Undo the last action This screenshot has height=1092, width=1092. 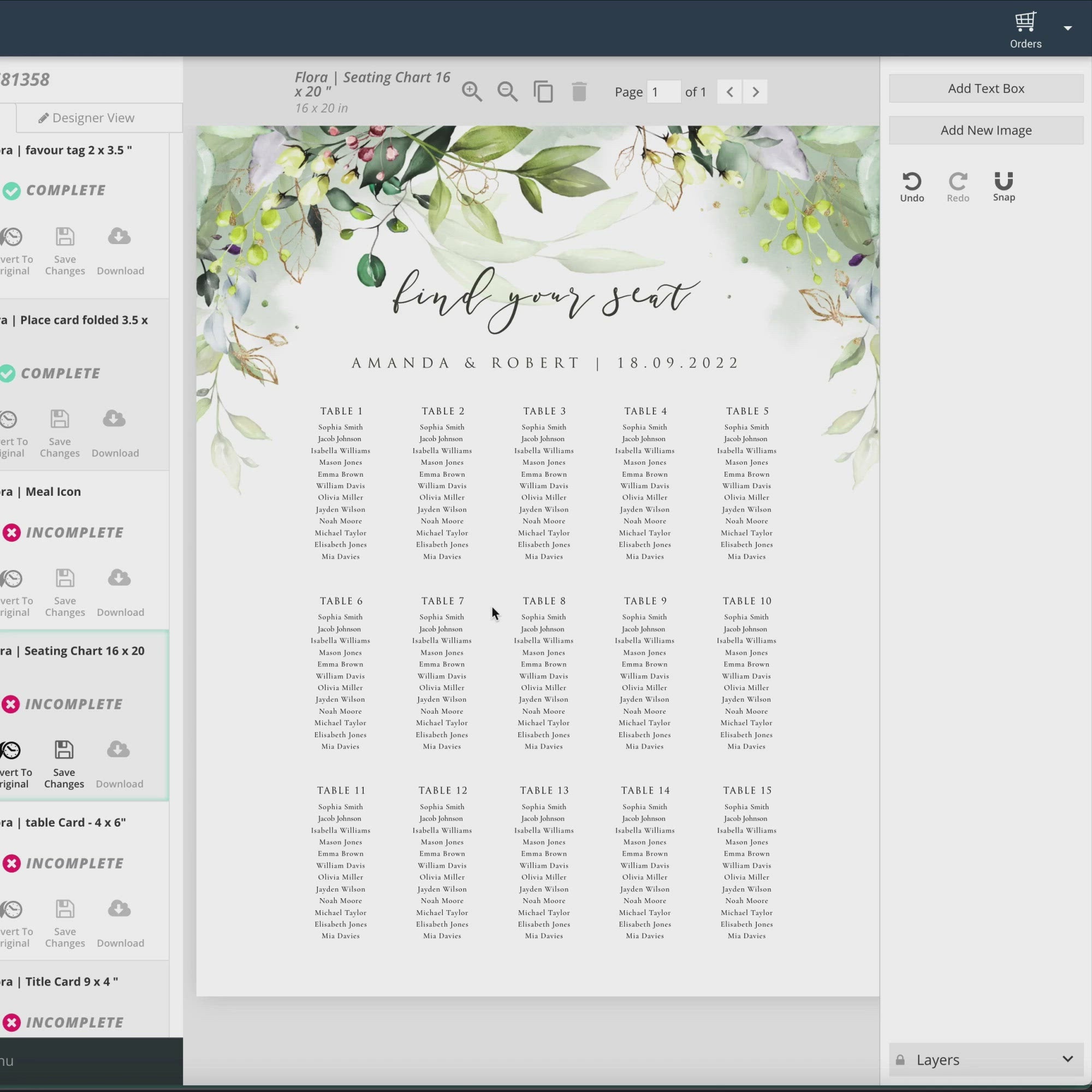click(x=912, y=187)
